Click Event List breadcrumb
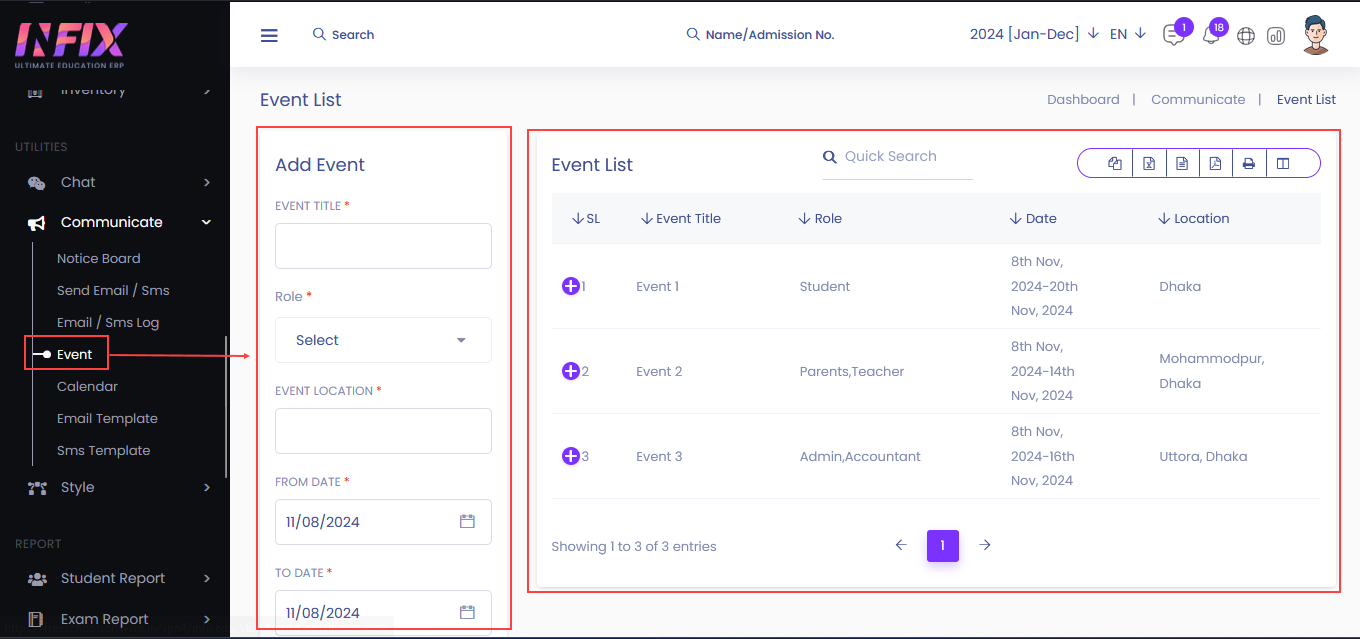Image resolution: width=1360 pixels, height=639 pixels. [1306, 99]
